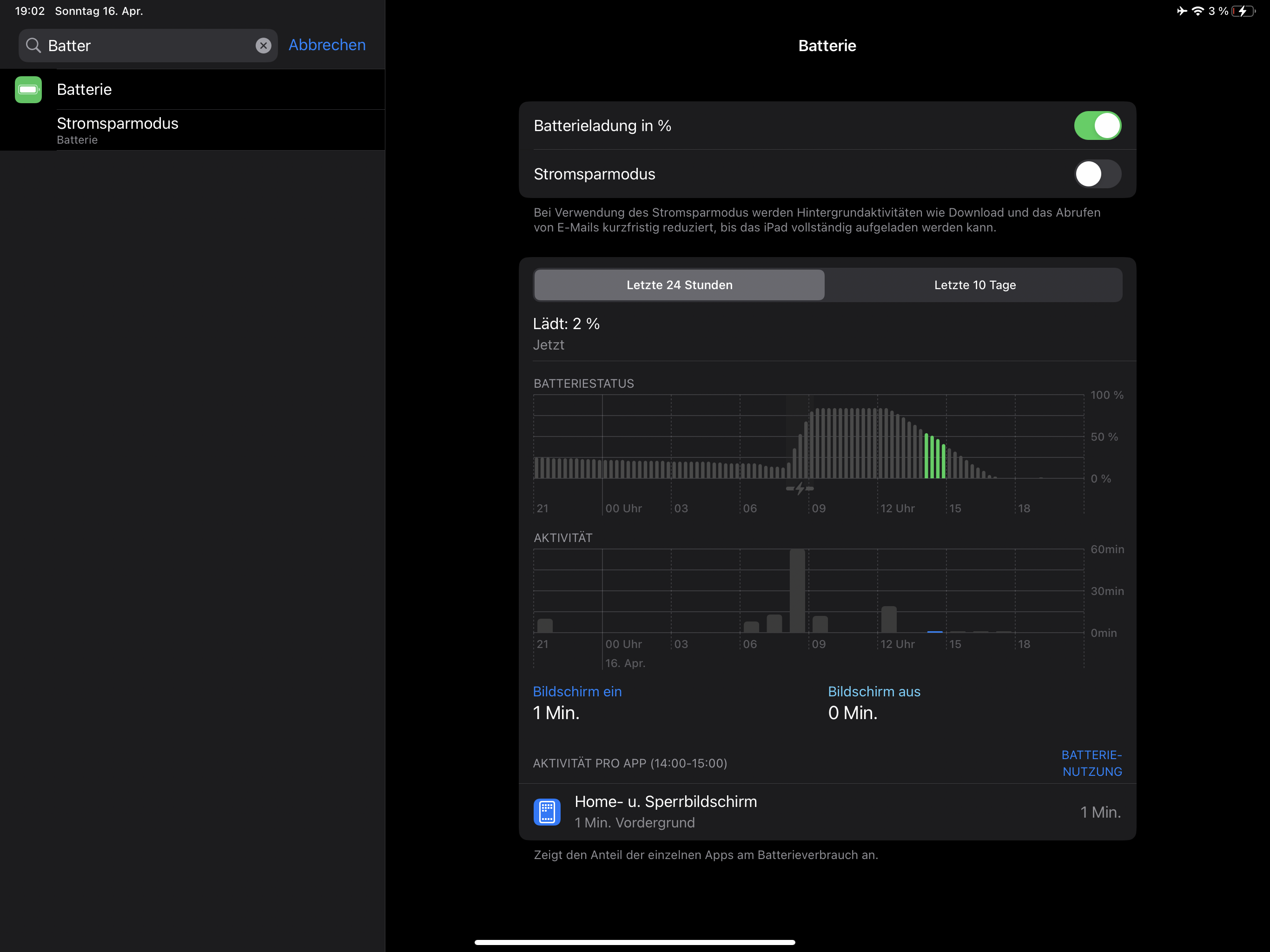Screen dimensions: 1270x952
Task: Switch to the Letzte 10 Tage tab
Action: (x=974, y=285)
